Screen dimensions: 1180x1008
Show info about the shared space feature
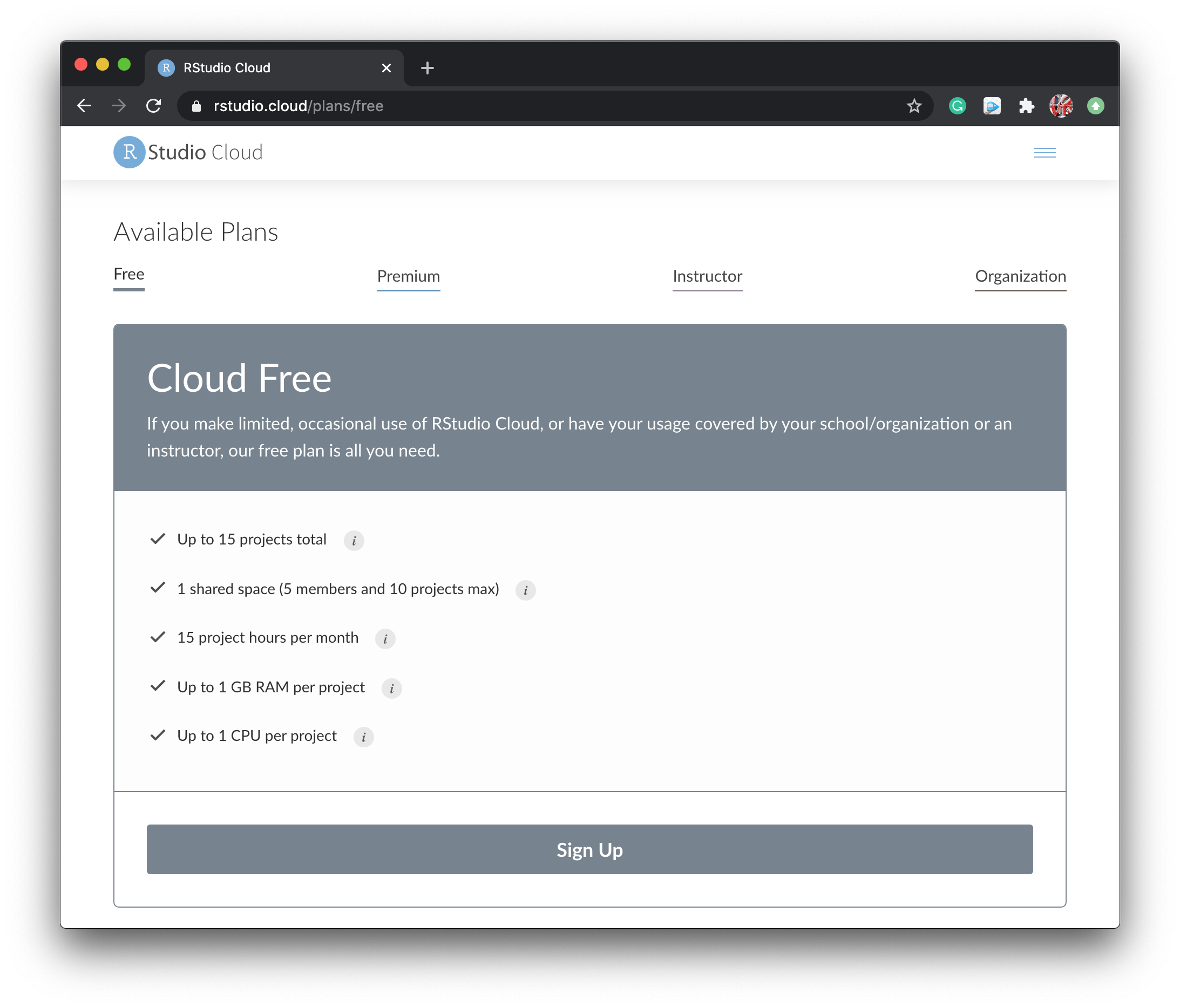[526, 590]
